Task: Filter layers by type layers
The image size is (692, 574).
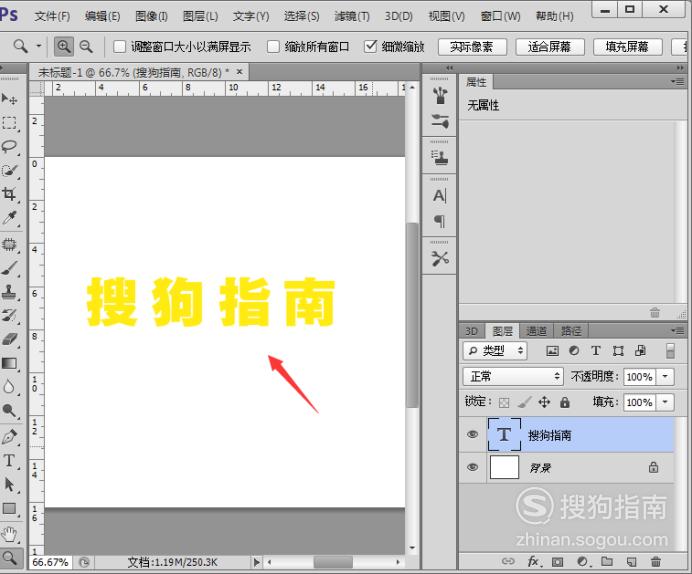Action: (x=595, y=351)
